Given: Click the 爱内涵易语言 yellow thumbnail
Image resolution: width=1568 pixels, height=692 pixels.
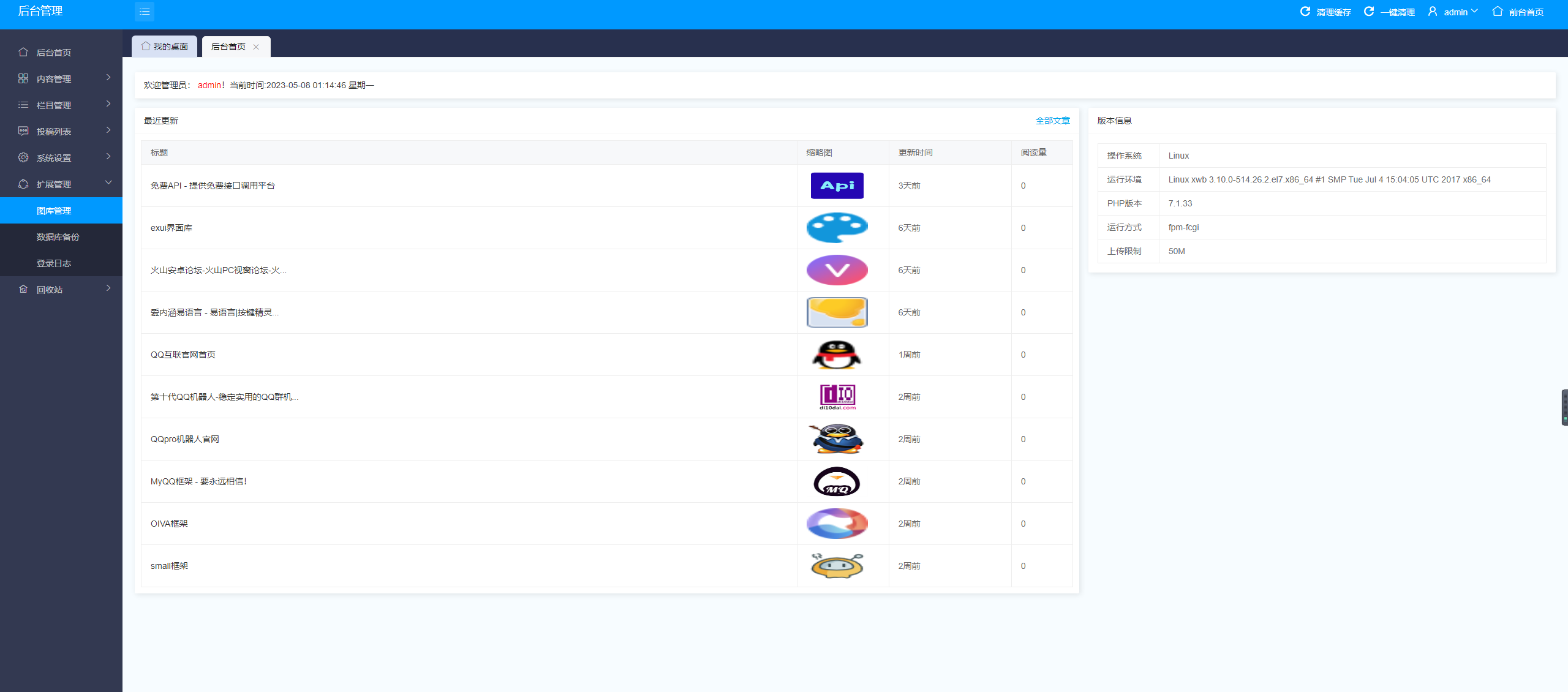Looking at the screenshot, I should click(837, 312).
